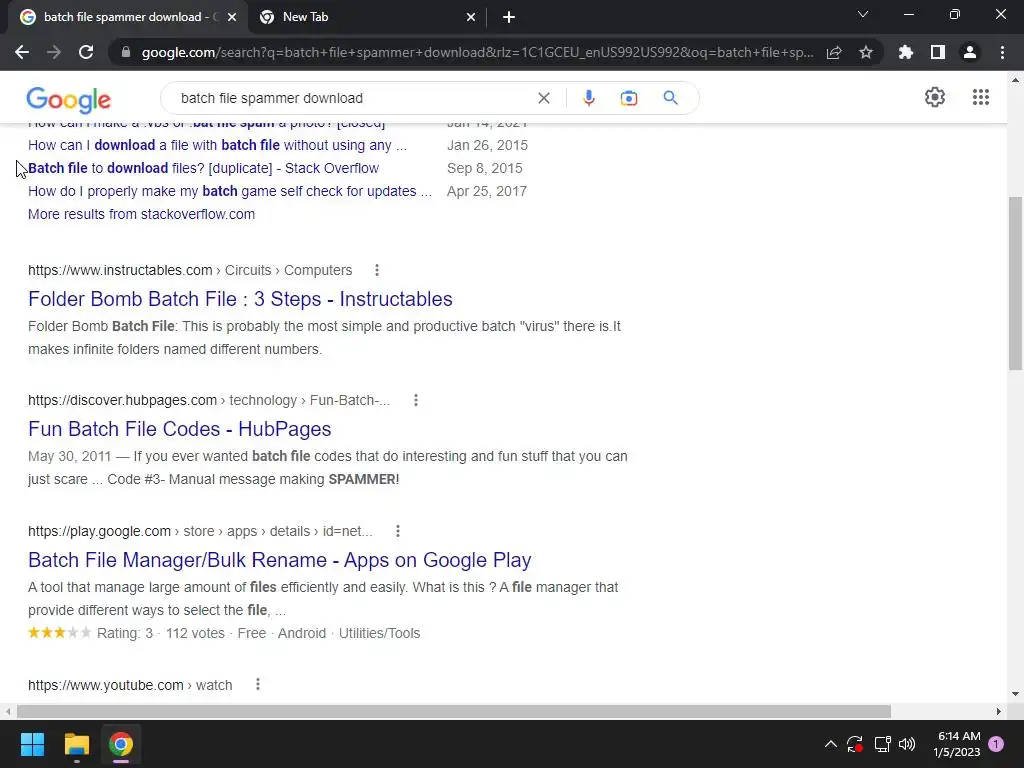Open Folder Bomb Batch File result

[240, 298]
